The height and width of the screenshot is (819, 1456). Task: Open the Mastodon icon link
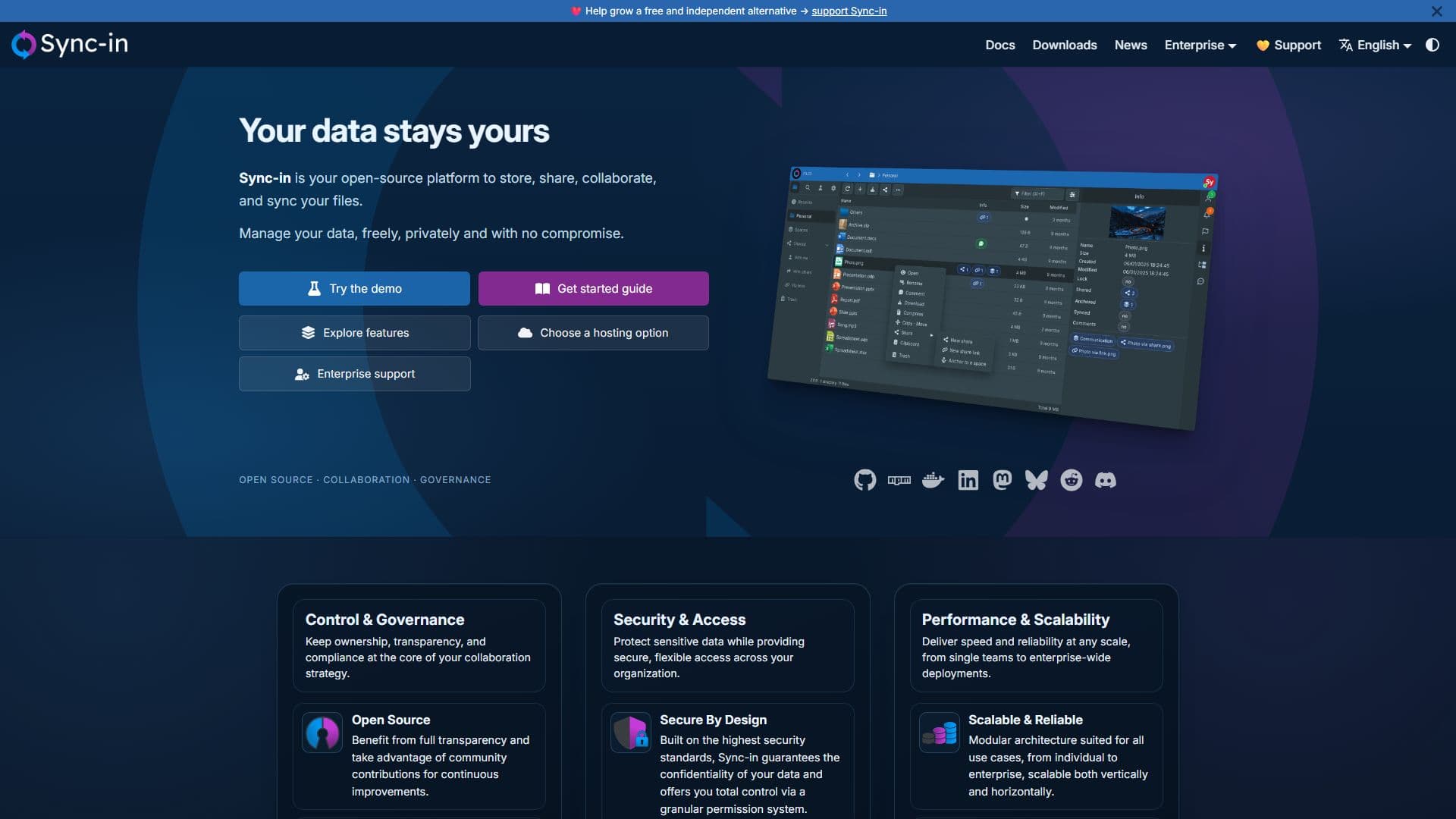pyautogui.click(x=1003, y=480)
